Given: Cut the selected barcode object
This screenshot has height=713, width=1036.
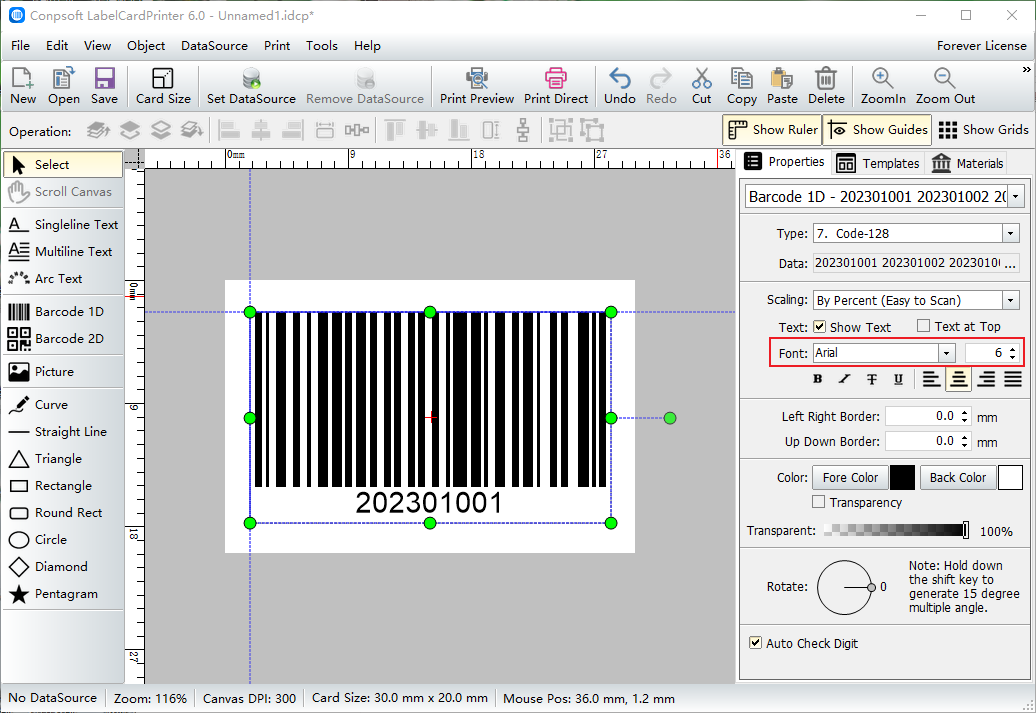Looking at the screenshot, I should pos(702,86).
